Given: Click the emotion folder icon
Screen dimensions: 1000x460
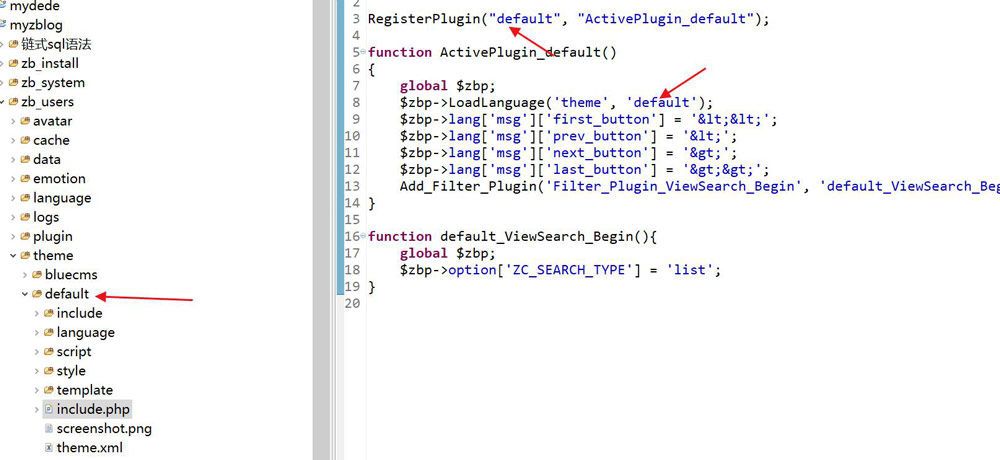Looking at the screenshot, I should pos(25,179).
